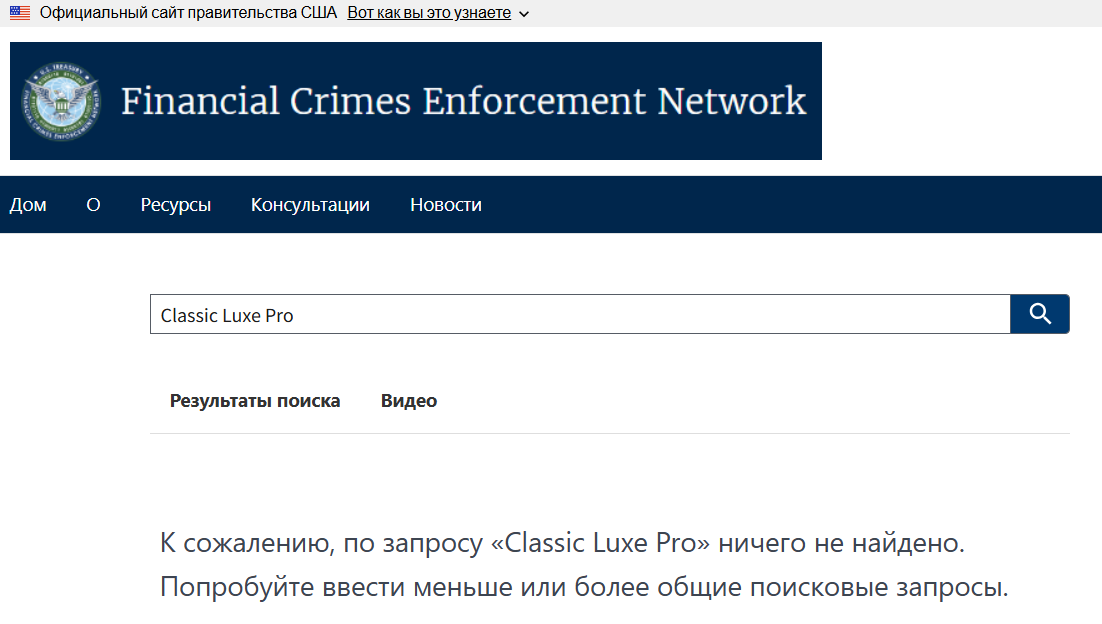
Task: Open the «Ресурсы» navigation menu
Action: pyautogui.click(x=176, y=204)
